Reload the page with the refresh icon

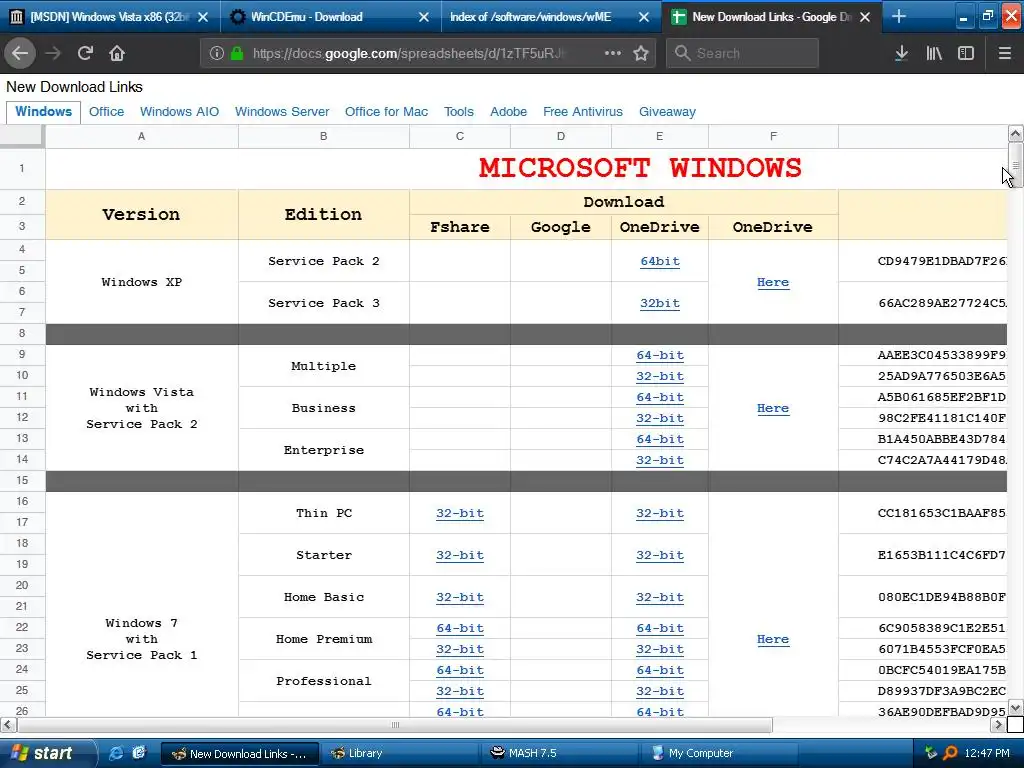[85, 53]
